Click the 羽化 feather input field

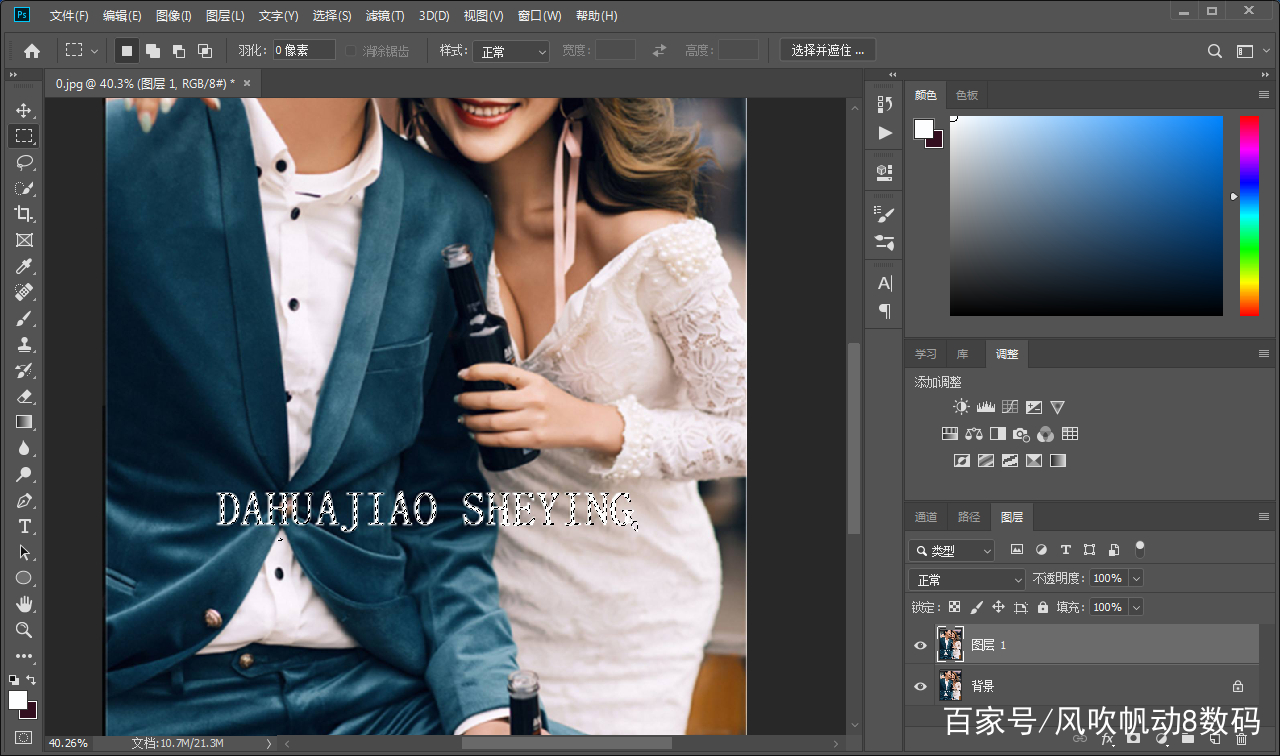pyautogui.click(x=304, y=50)
